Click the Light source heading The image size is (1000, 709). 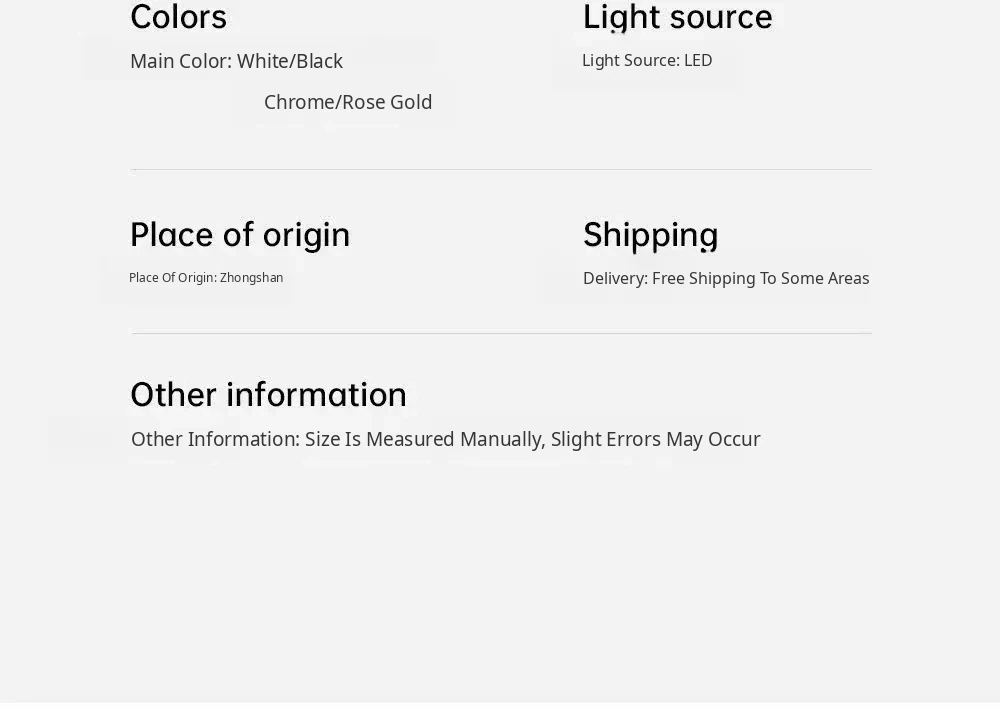[x=677, y=17]
